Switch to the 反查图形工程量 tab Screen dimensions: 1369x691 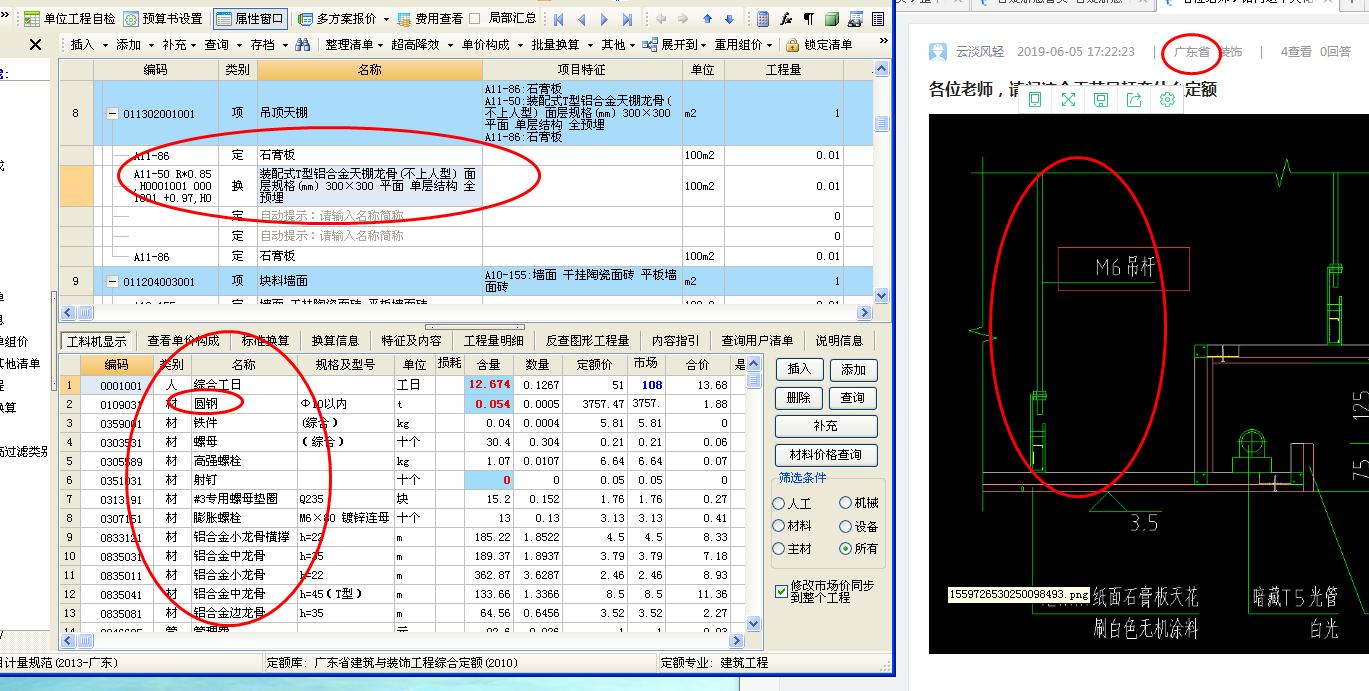click(x=585, y=340)
